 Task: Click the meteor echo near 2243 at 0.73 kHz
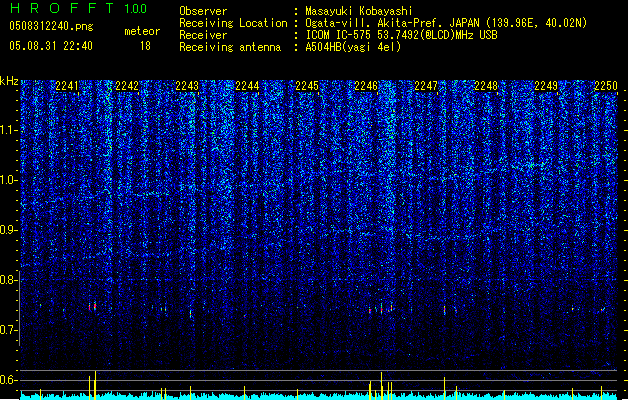pos(191,313)
